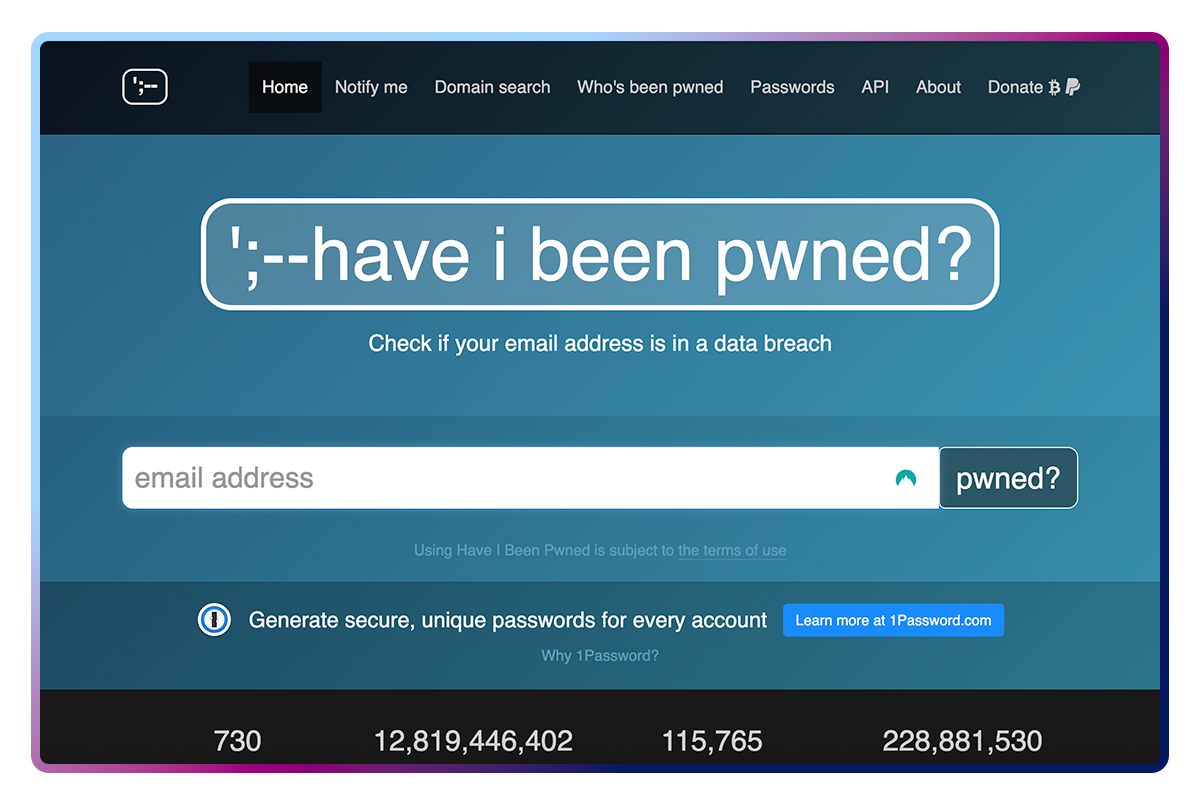Click Learn more at 1Password.com button
Image resolution: width=1200 pixels, height=803 pixels.
[893, 620]
